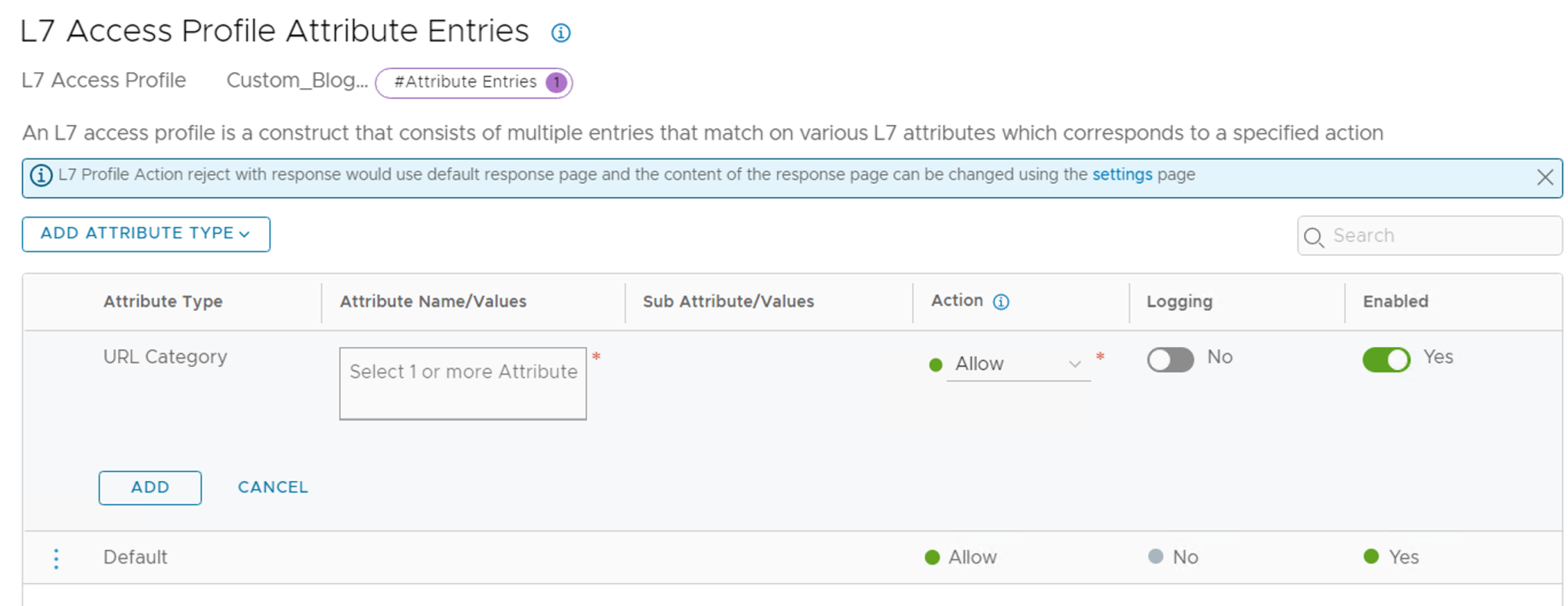Open three-dot menu for Default row
The width and height of the screenshot is (1568, 606).
[56, 559]
